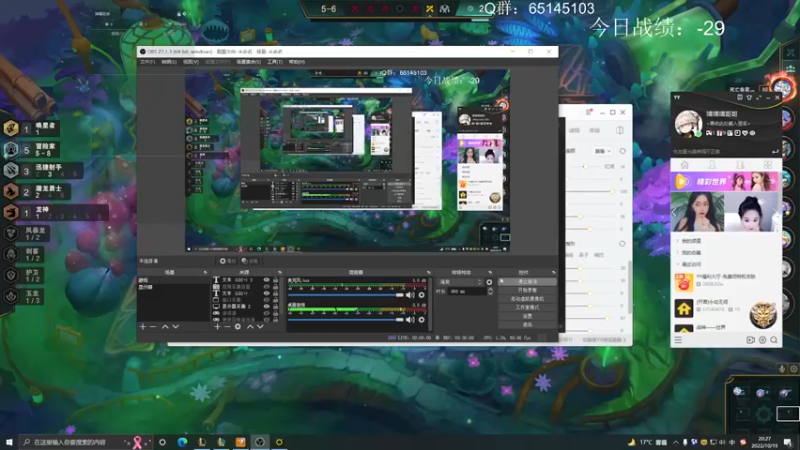800x450 pixels.
Task: Open source settings gear below sources list
Action: click(238, 327)
